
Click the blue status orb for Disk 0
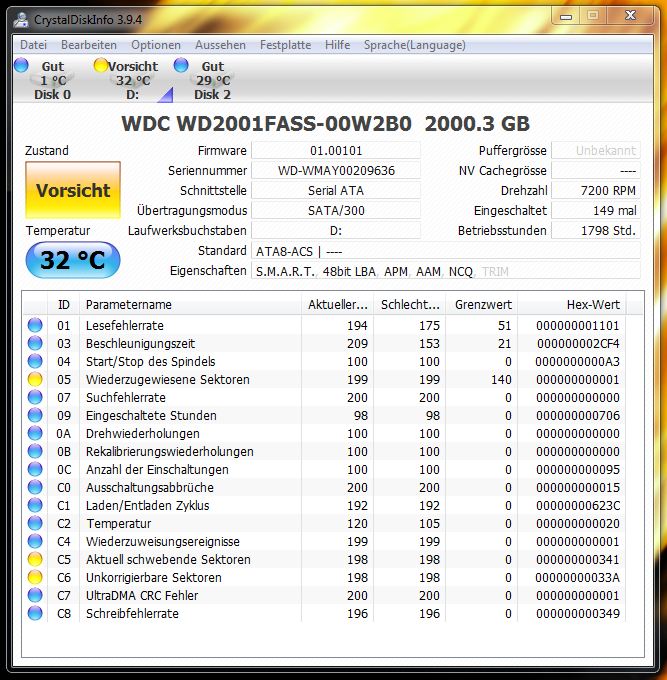click(x=21, y=65)
